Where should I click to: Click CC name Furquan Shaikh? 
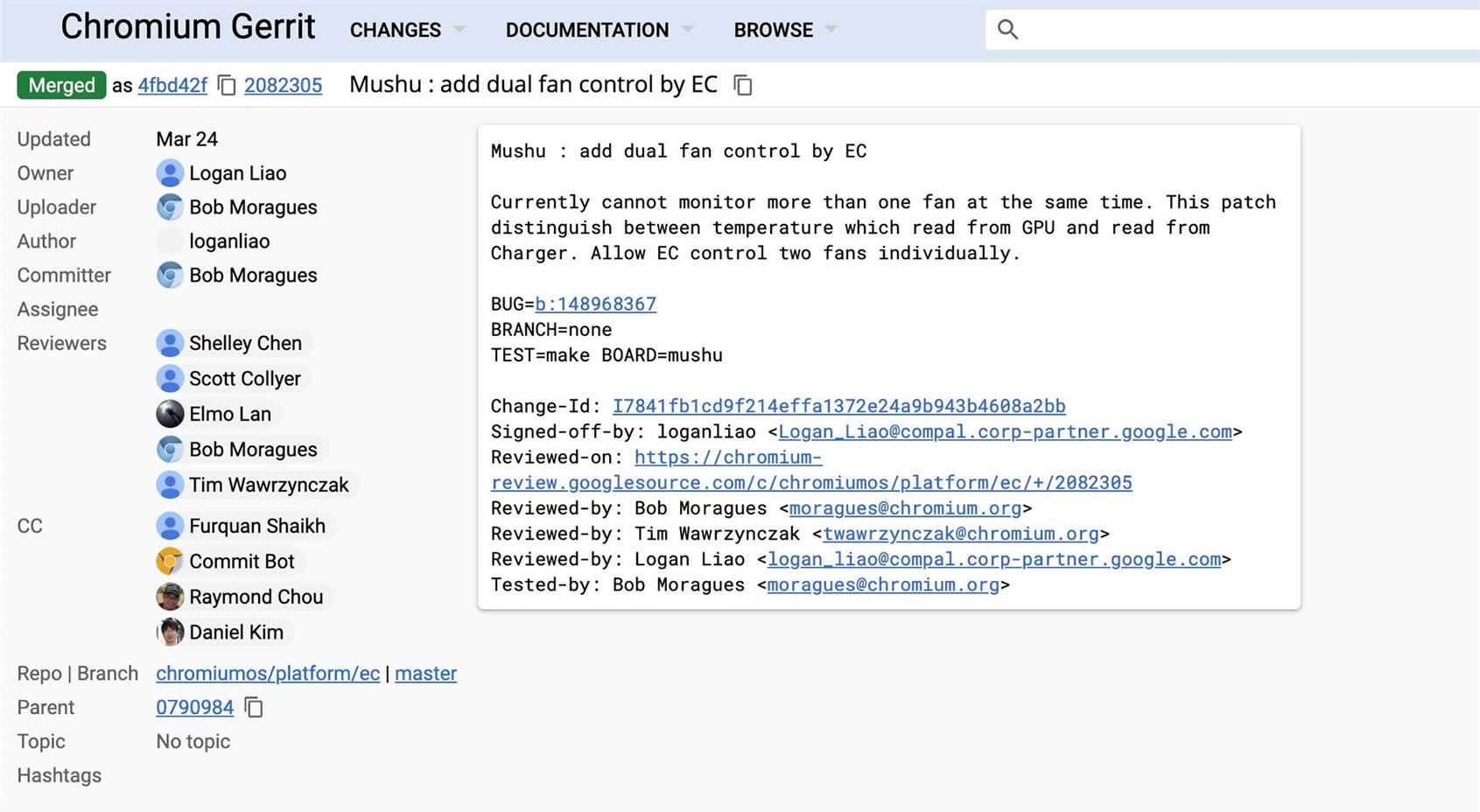(257, 526)
